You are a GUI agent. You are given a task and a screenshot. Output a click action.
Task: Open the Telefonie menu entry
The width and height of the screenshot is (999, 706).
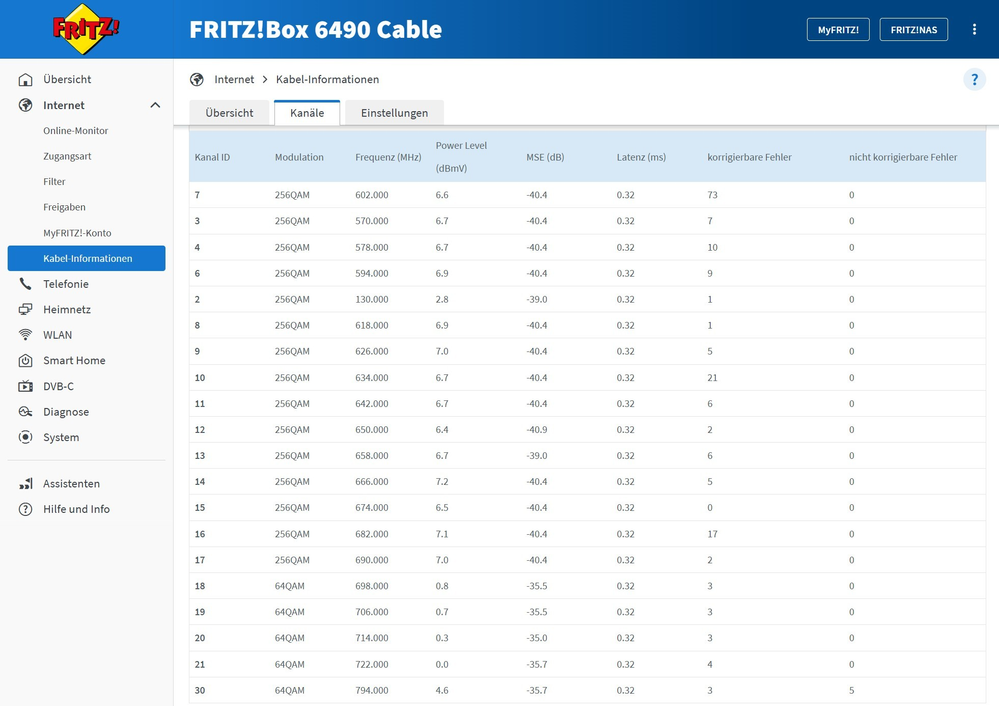66,284
